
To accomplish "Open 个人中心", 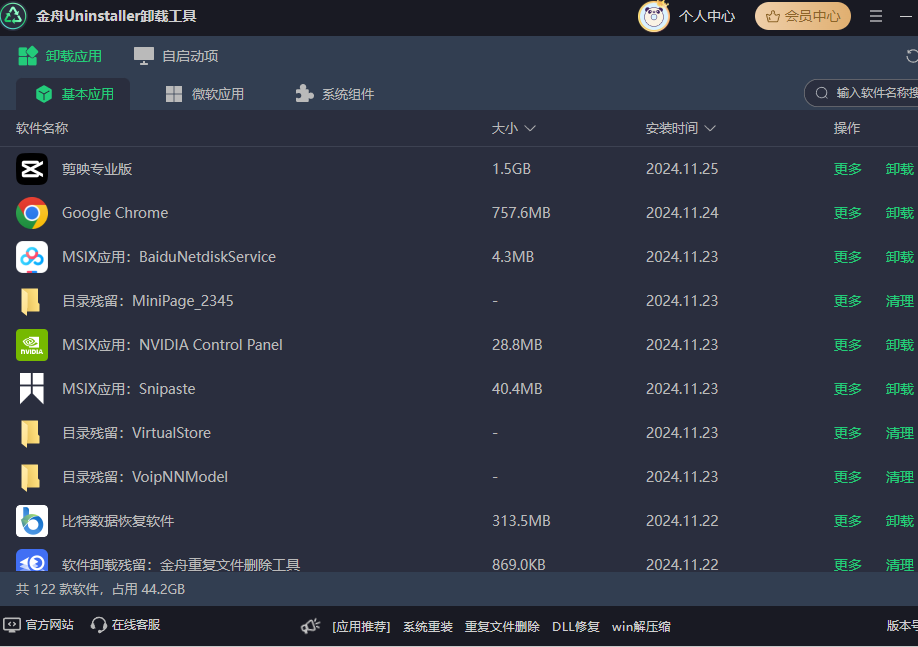I will pos(707,16).
